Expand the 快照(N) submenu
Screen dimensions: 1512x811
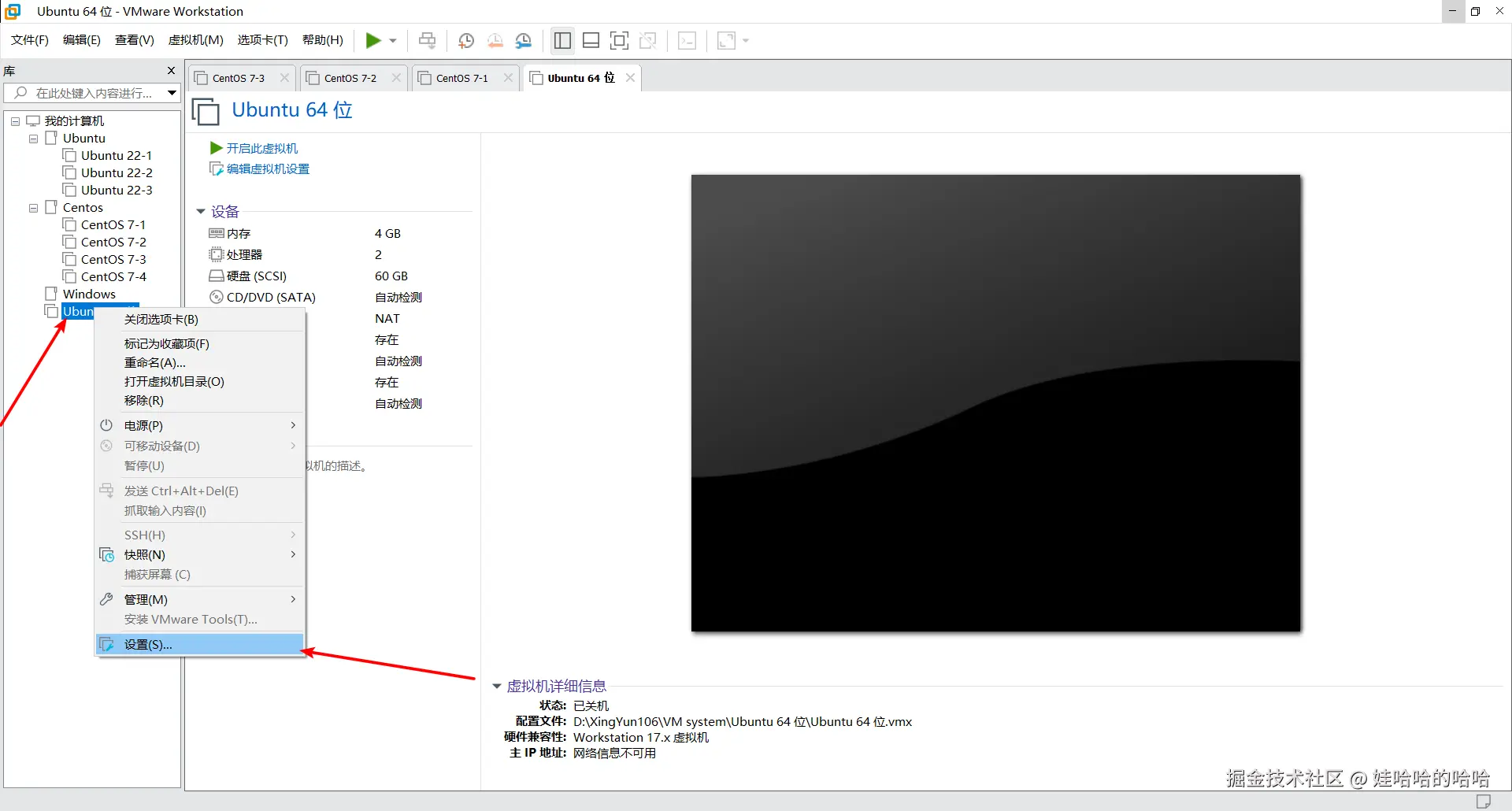click(199, 555)
